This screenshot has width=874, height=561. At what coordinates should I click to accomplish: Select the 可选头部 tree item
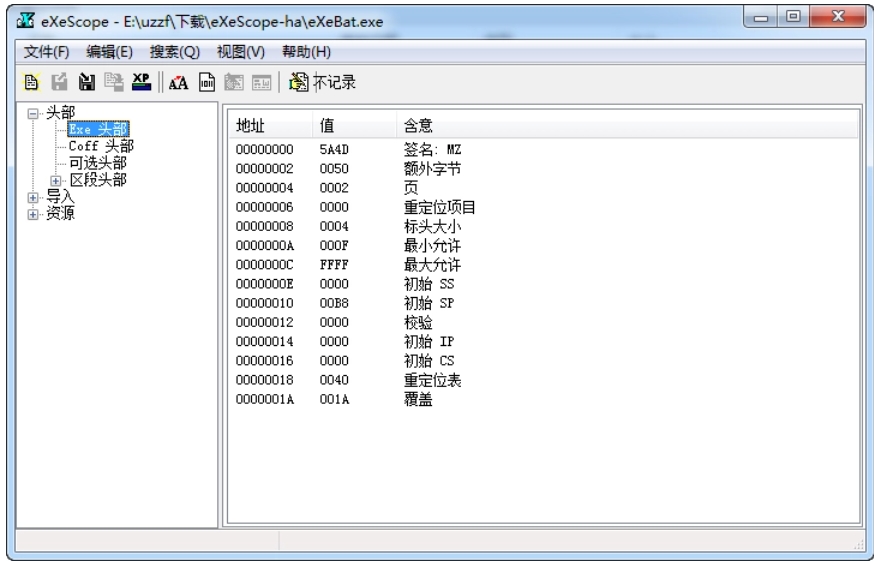tap(98, 163)
